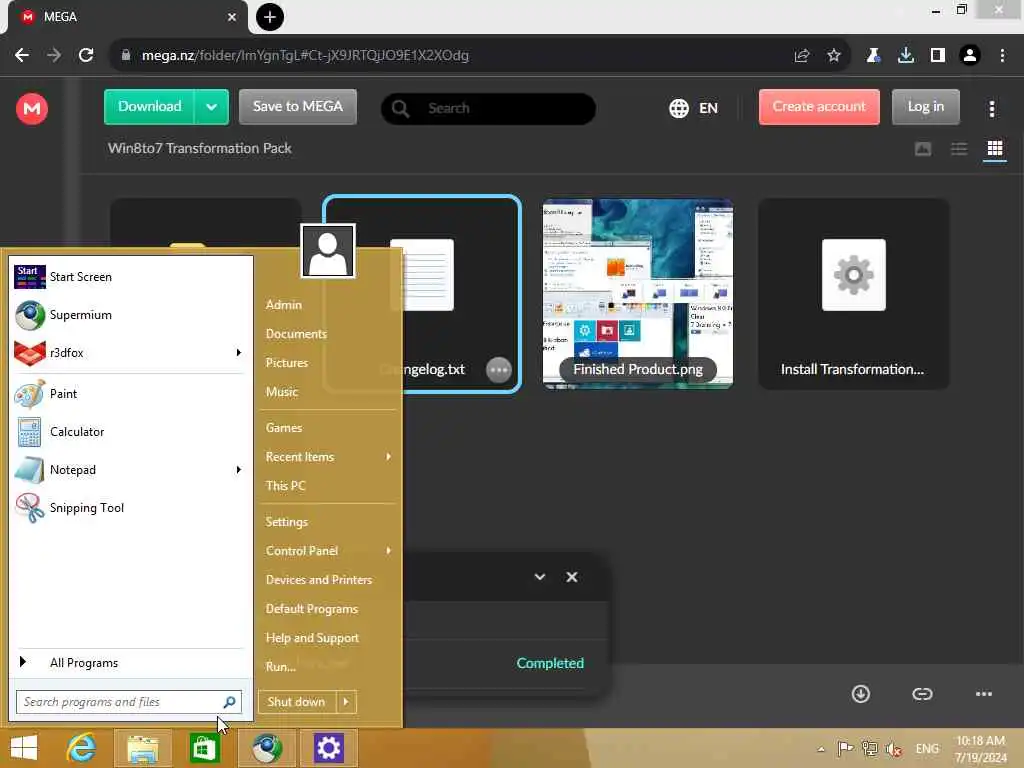
Task: Expand the Download options dropdown arrow
Action: pos(212,106)
